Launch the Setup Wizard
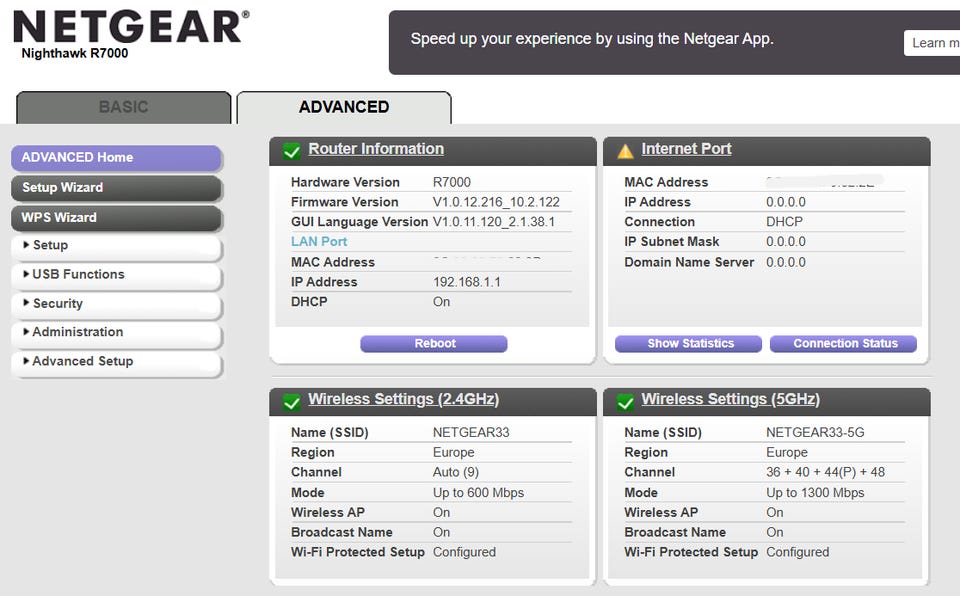 pos(116,187)
